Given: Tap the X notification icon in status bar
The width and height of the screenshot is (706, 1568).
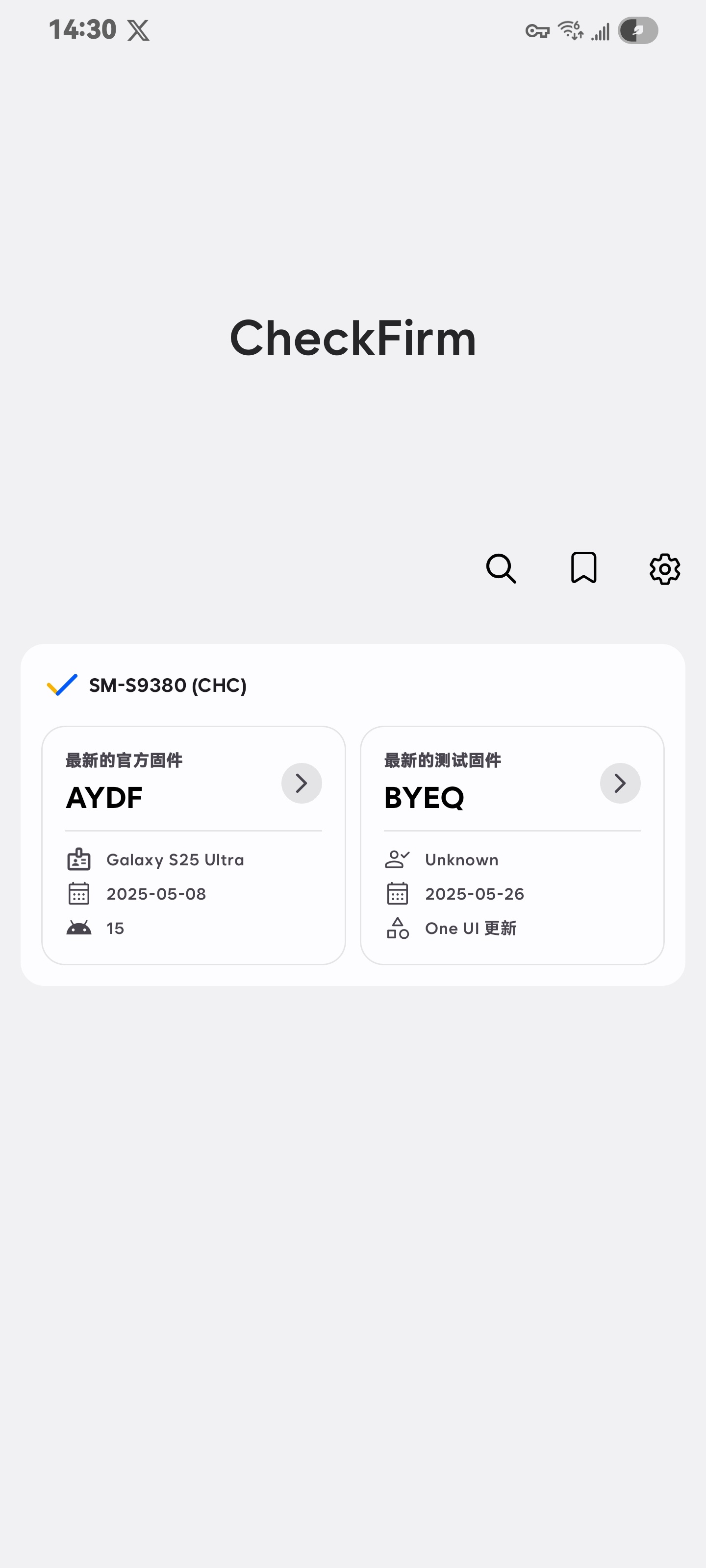Looking at the screenshot, I should (138, 30).
